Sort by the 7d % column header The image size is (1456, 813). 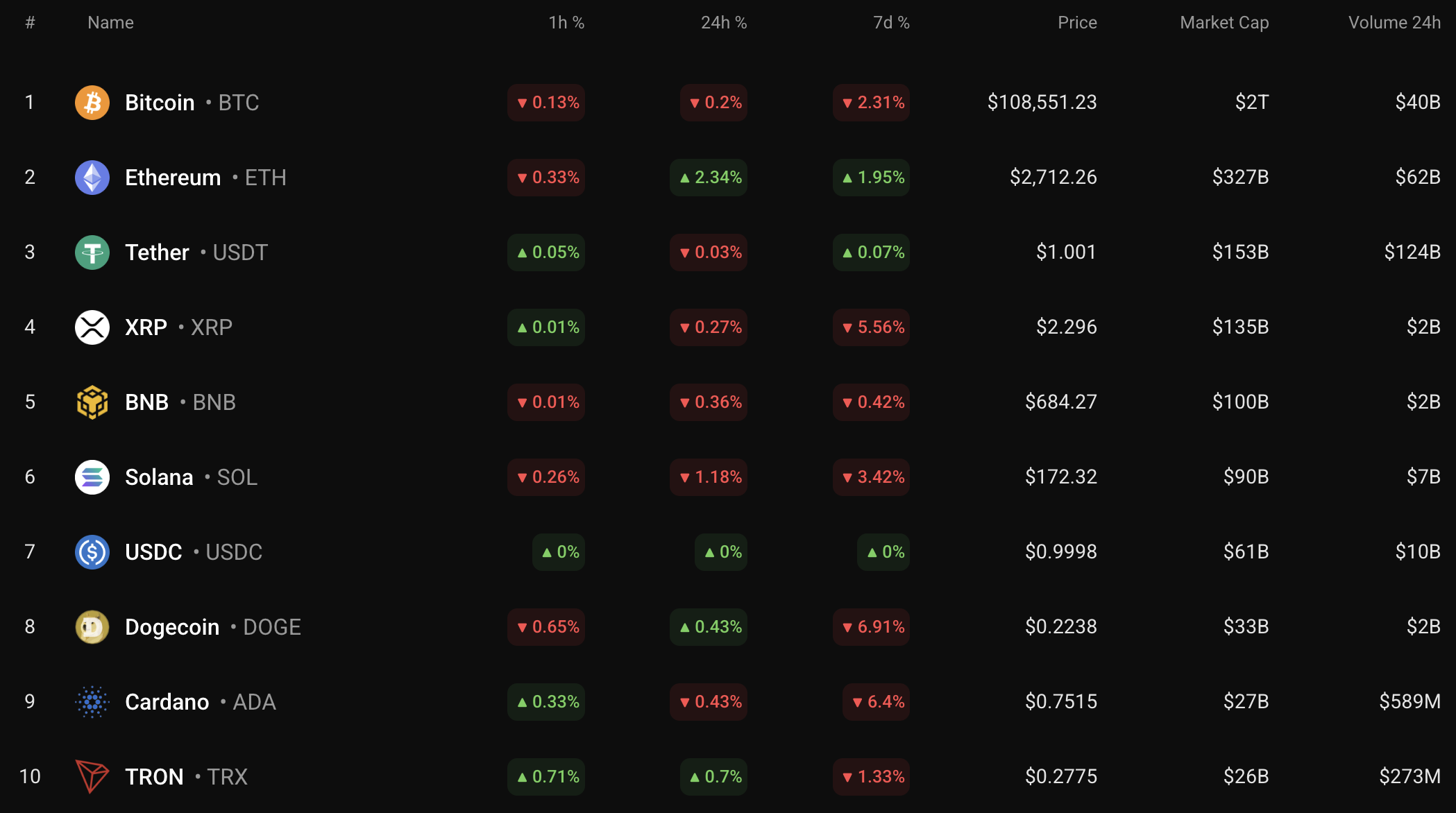(891, 23)
